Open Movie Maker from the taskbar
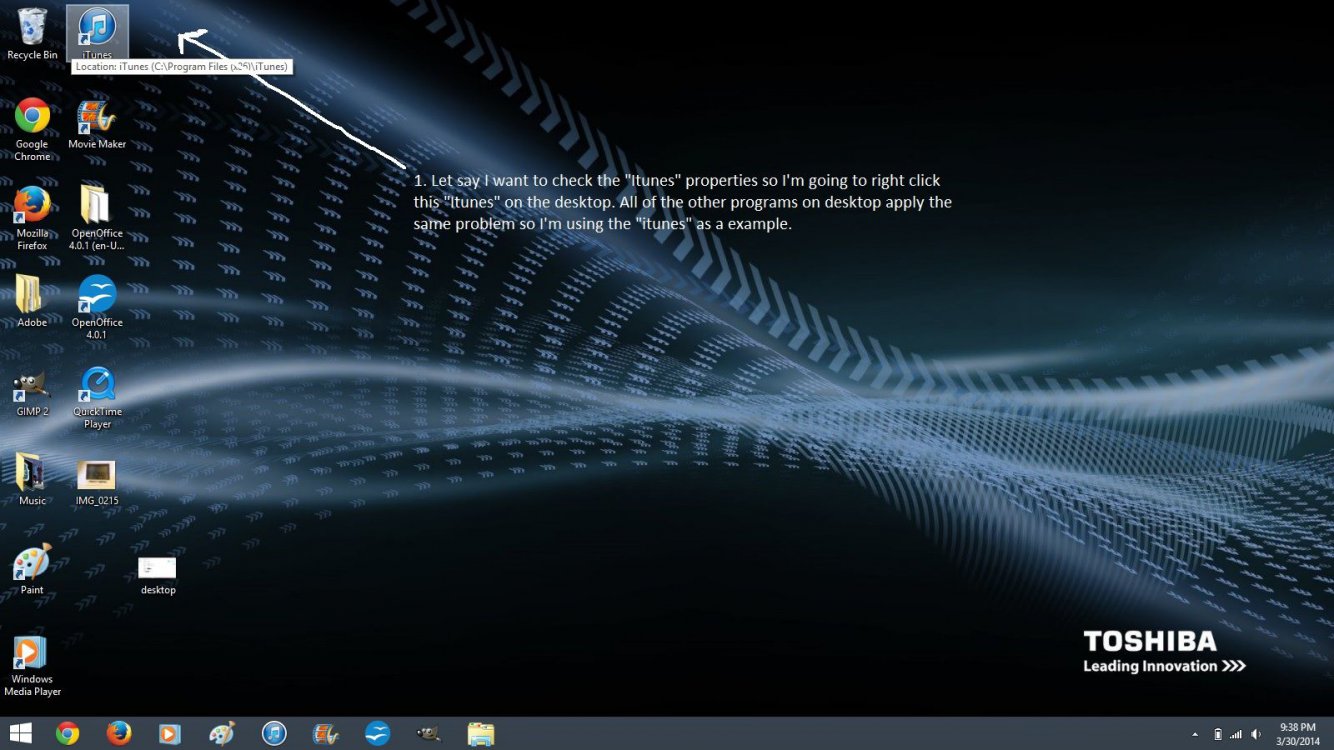 (325, 734)
